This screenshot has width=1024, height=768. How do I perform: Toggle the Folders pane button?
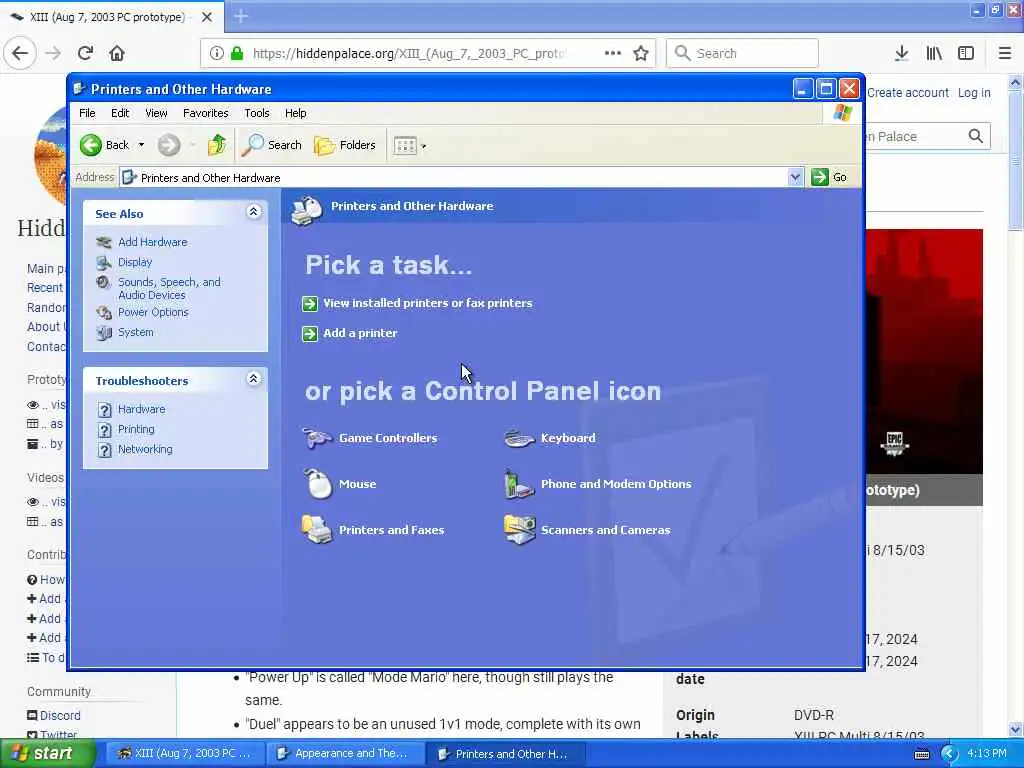[345, 145]
